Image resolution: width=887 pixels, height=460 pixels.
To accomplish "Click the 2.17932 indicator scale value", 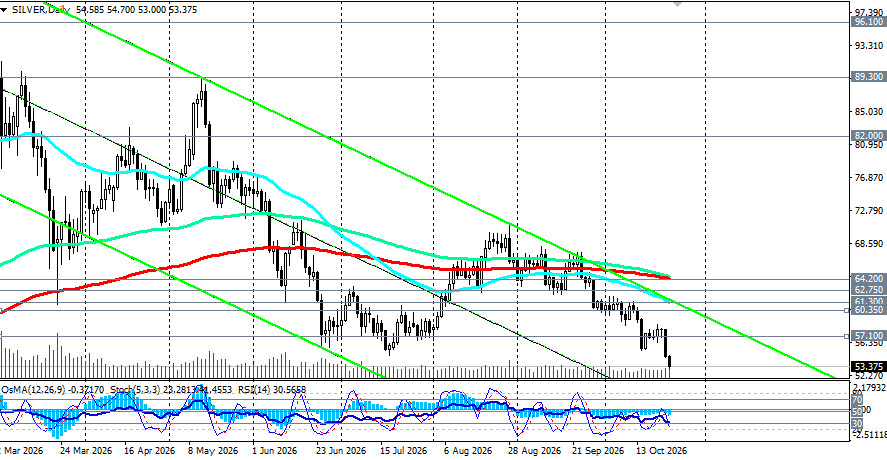I will point(870,387).
